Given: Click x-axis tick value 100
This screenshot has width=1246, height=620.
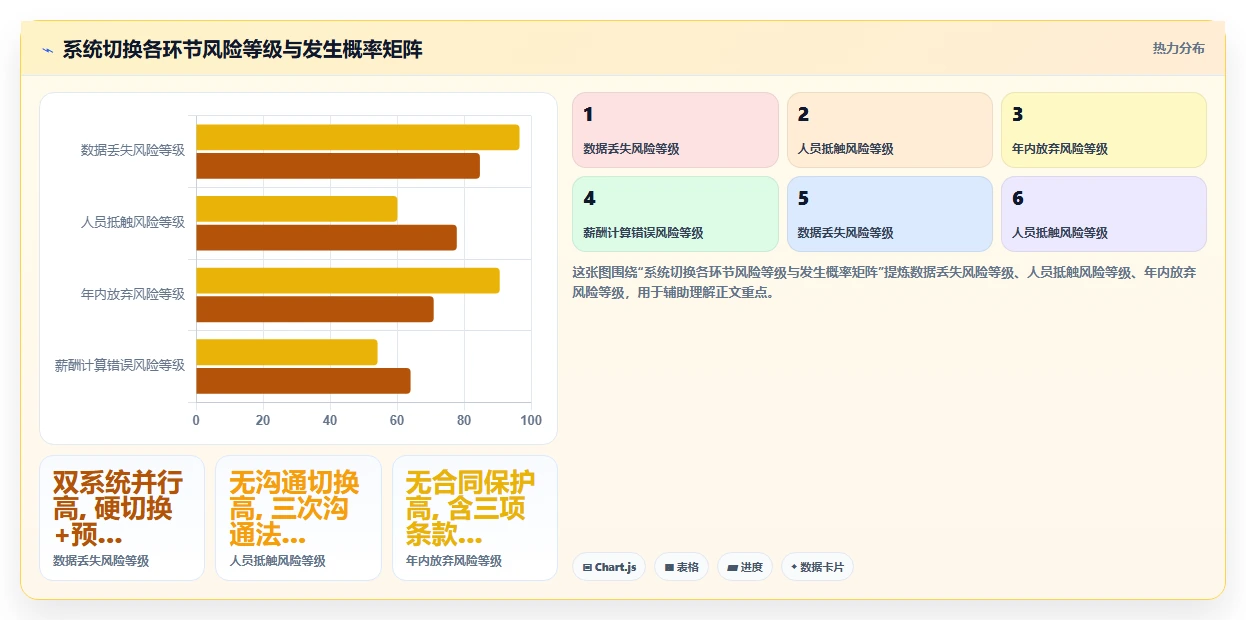Looking at the screenshot, I should (x=531, y=420).
